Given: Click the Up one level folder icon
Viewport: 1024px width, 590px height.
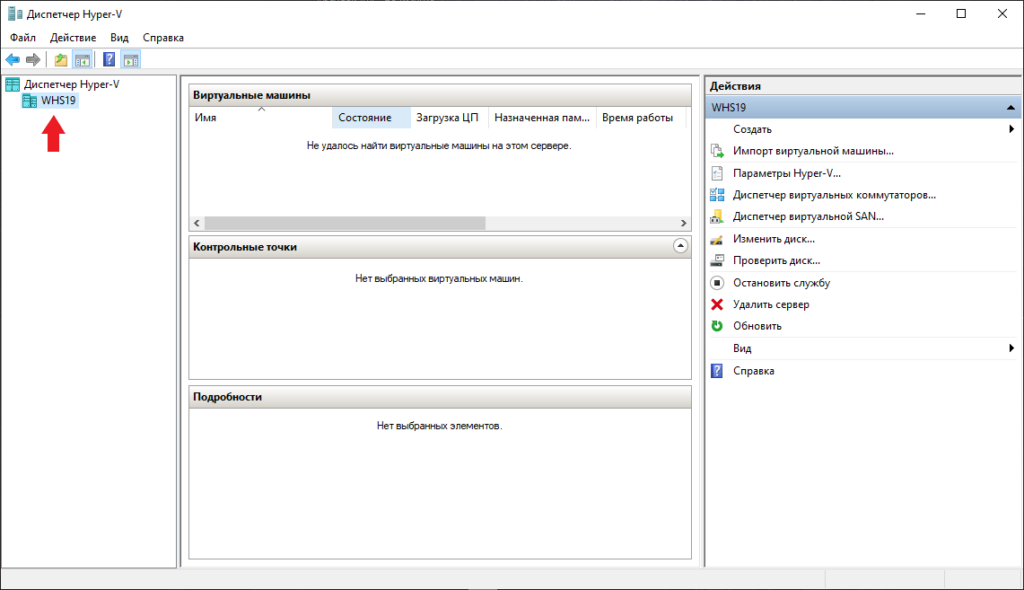Looking at the screenshot, I should (61, 60).
